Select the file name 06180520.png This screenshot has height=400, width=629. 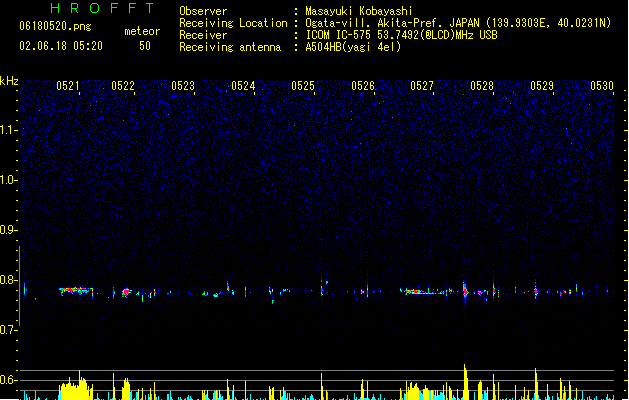pyautogui.click(x=55, y=26)
